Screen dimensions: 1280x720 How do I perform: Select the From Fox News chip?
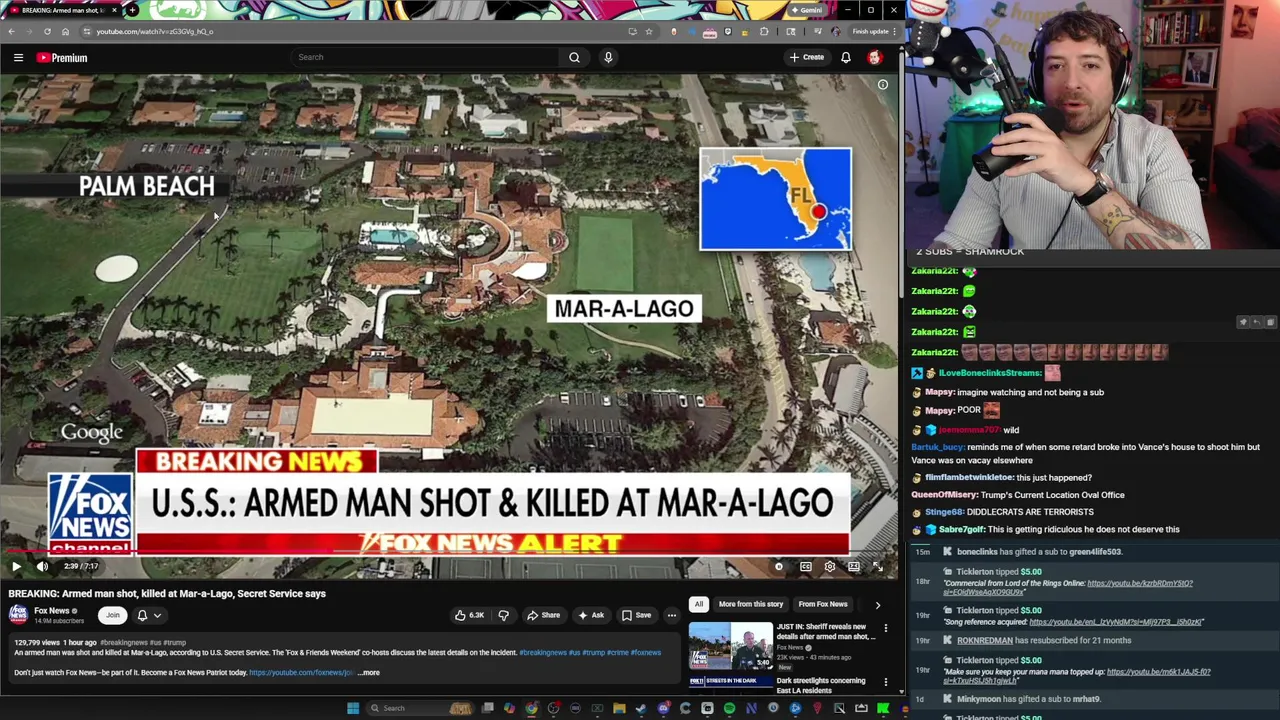click(823, 604)
